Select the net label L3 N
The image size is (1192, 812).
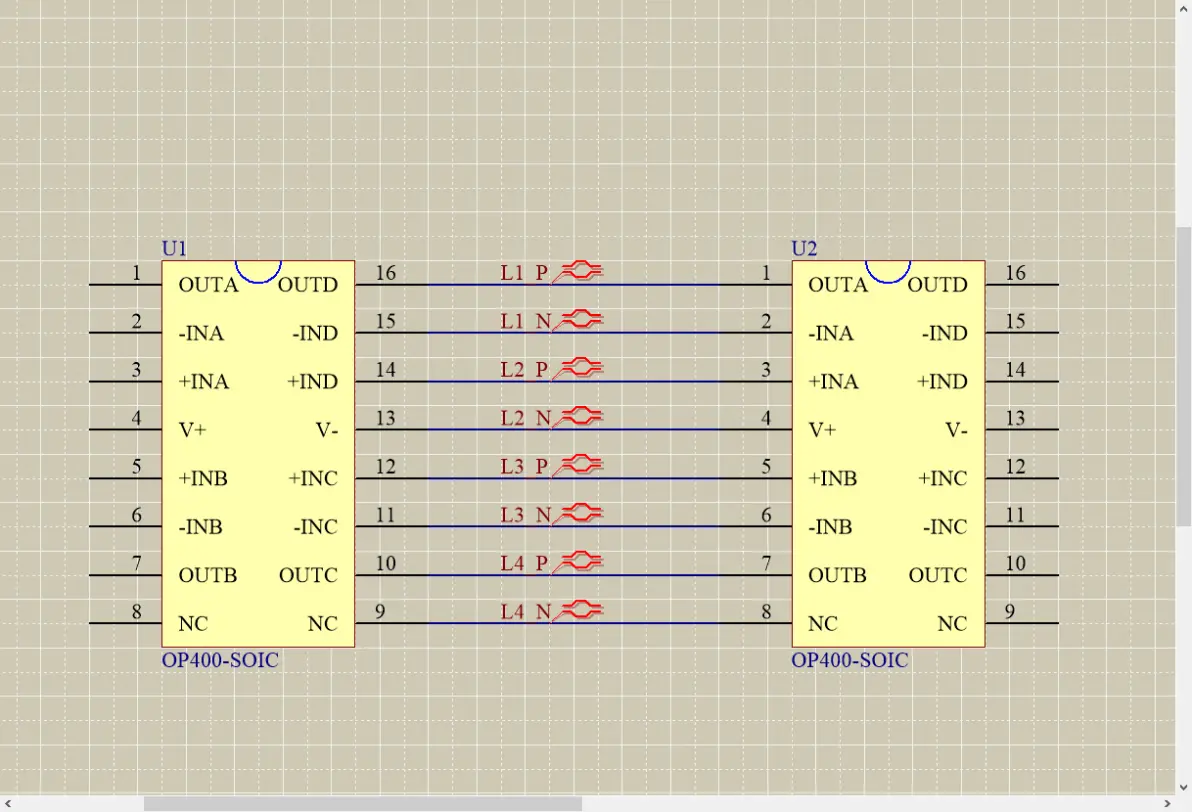point(525,515)
